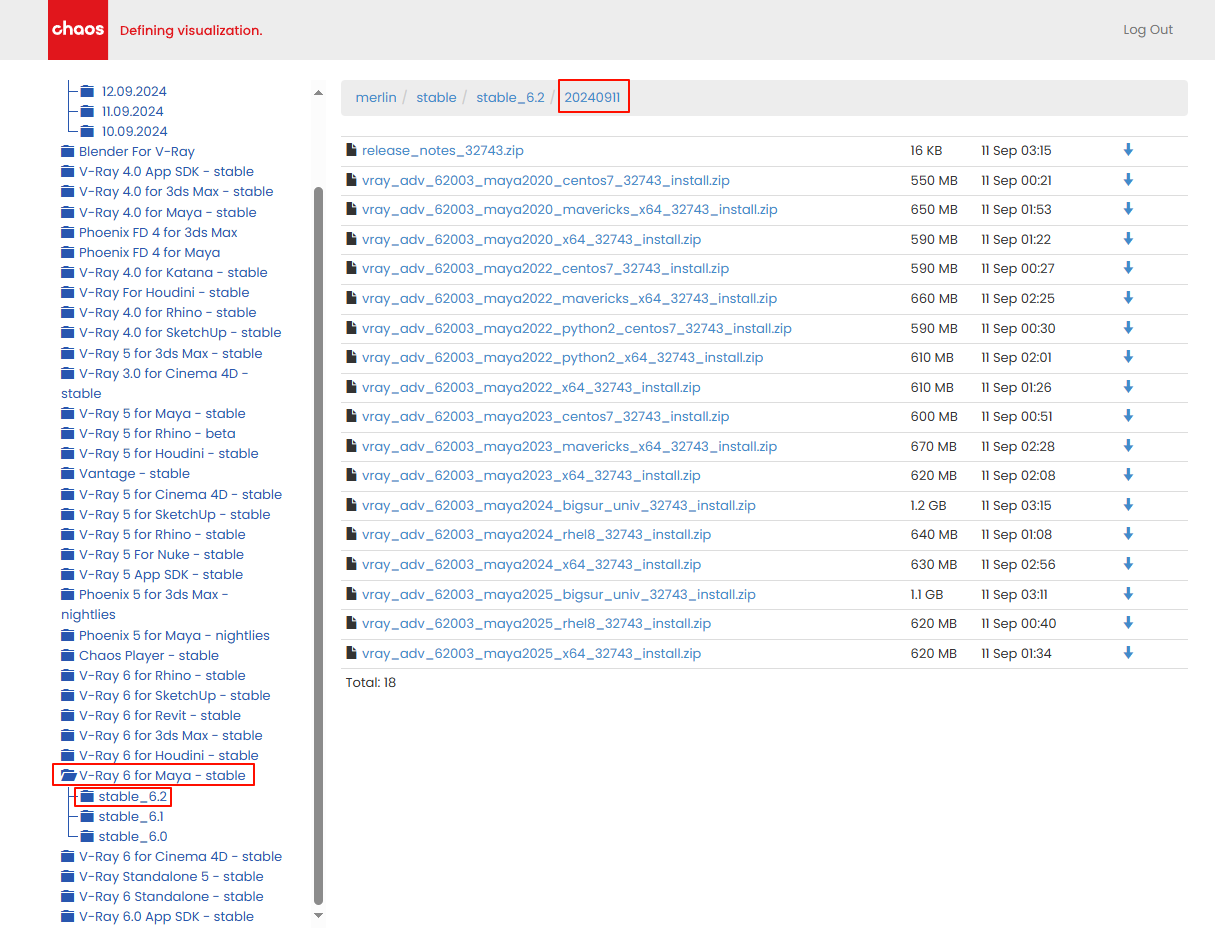Expand stable_6.1 folder in tree
The width and height of the screenshot is (1215, 928).
(x=131, y=817)
